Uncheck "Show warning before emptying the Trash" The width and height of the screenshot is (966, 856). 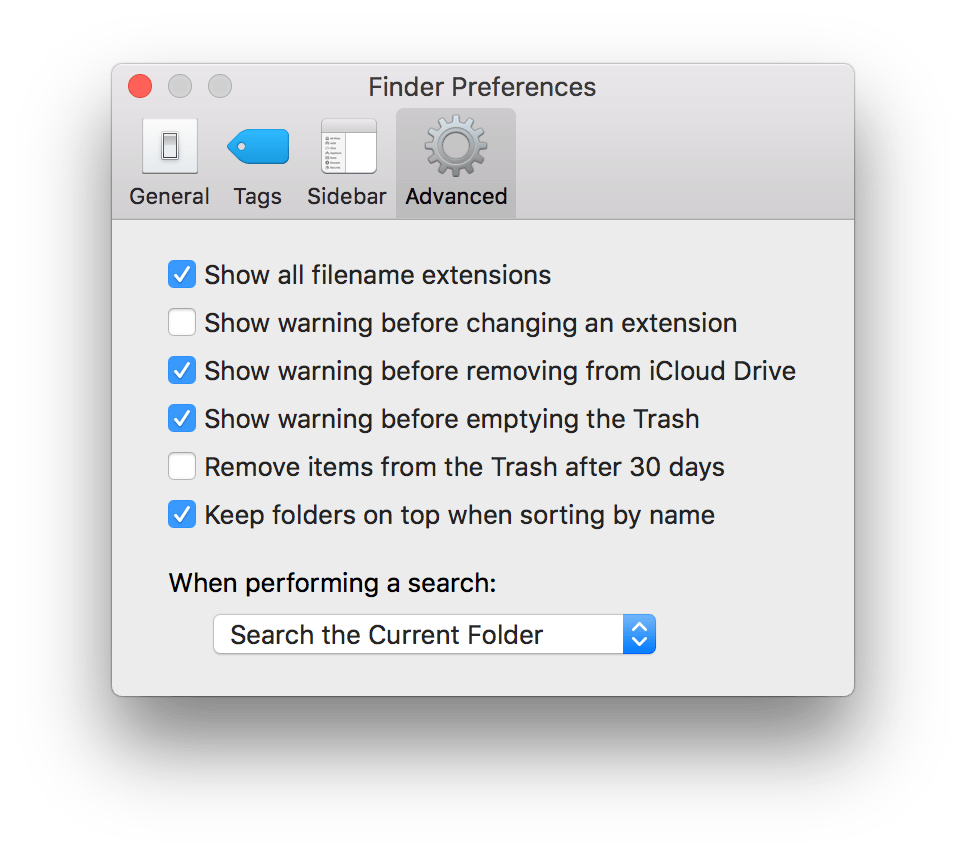(181, 418)
